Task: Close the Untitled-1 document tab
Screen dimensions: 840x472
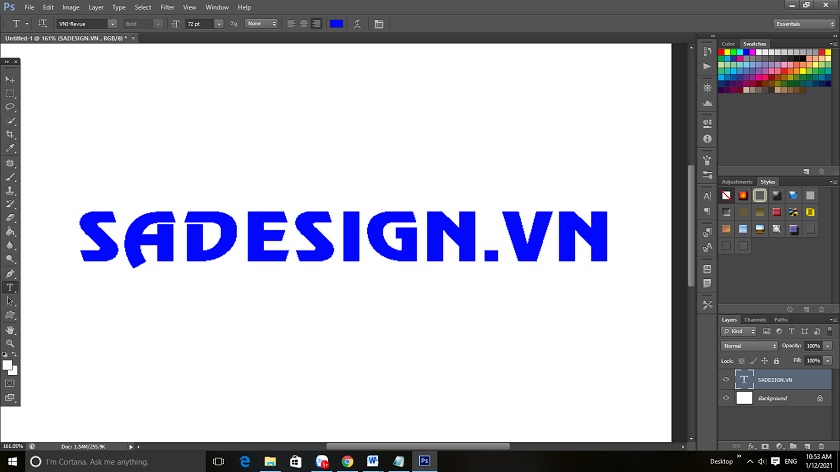Action: coord(133,38)
